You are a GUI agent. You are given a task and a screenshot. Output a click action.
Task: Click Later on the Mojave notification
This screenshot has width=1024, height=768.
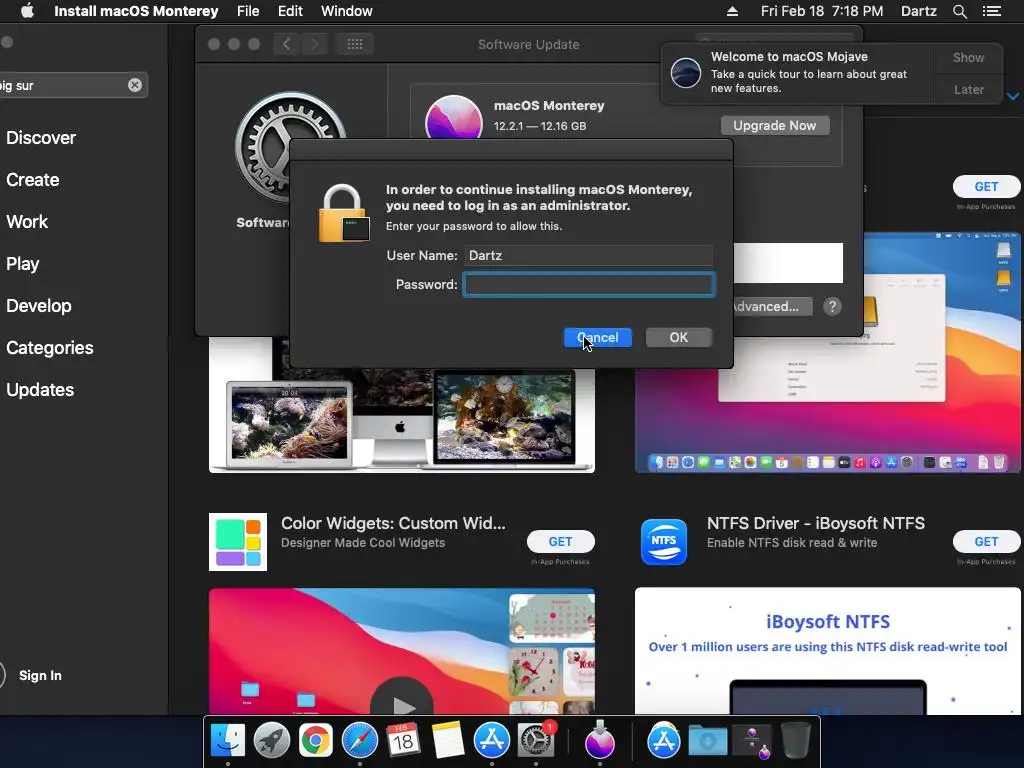pos(968,89)
